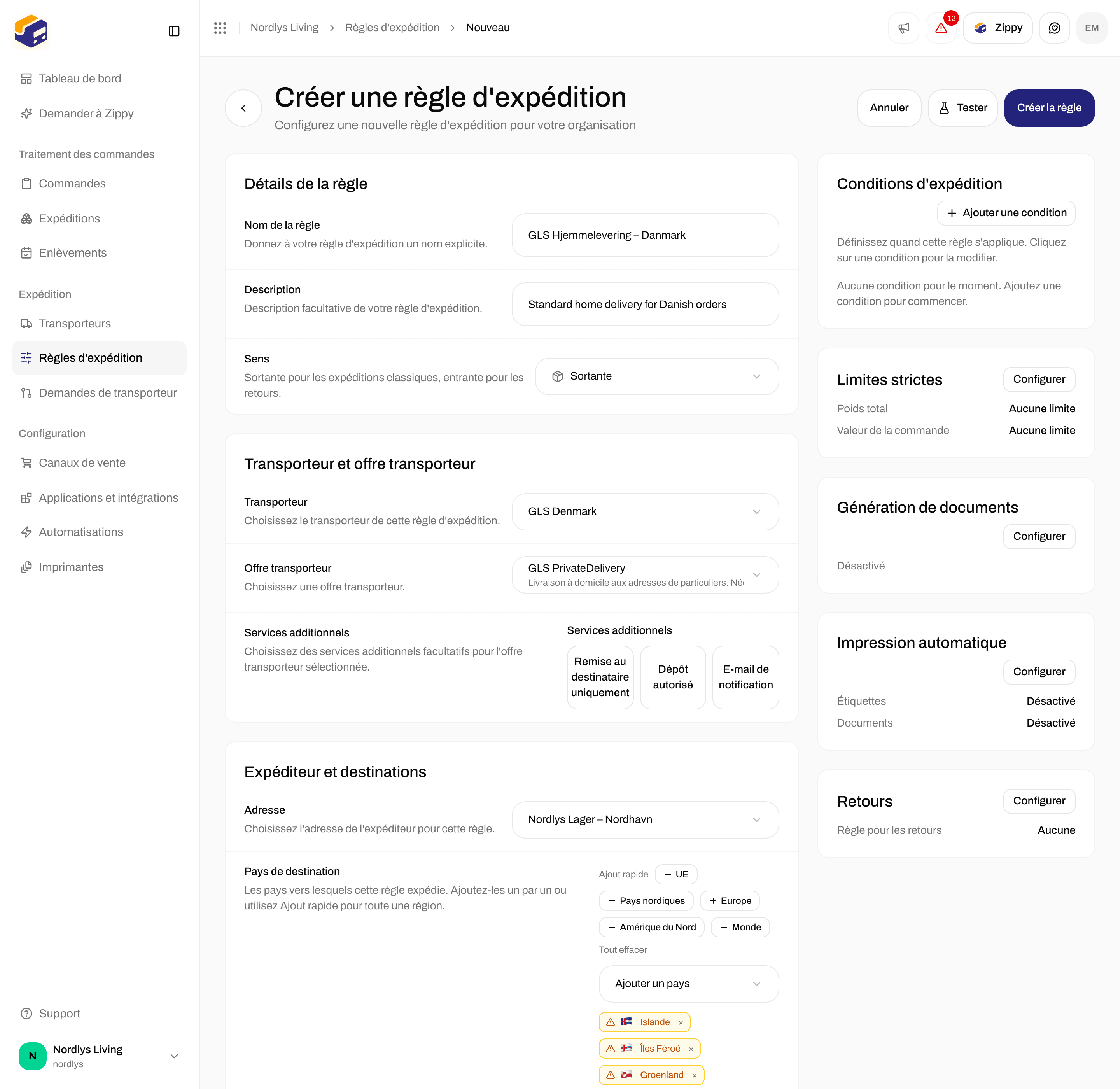Screen dimensions: 1120x1089
Task: Open Demander à Zippy in sidebar
Action: pyautogui.click(x=100, y=113)
